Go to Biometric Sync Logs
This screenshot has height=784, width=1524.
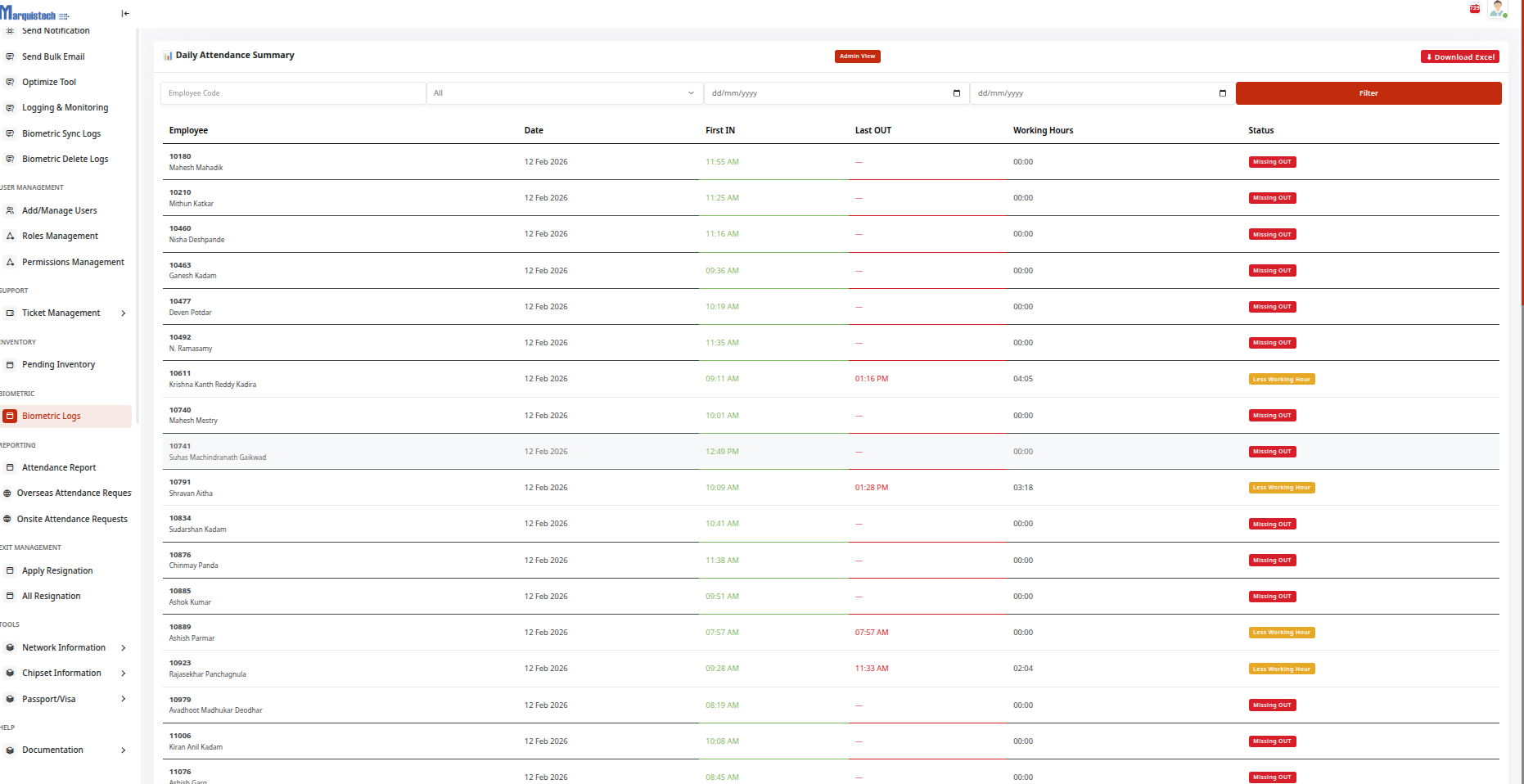(x=61, y=134)
